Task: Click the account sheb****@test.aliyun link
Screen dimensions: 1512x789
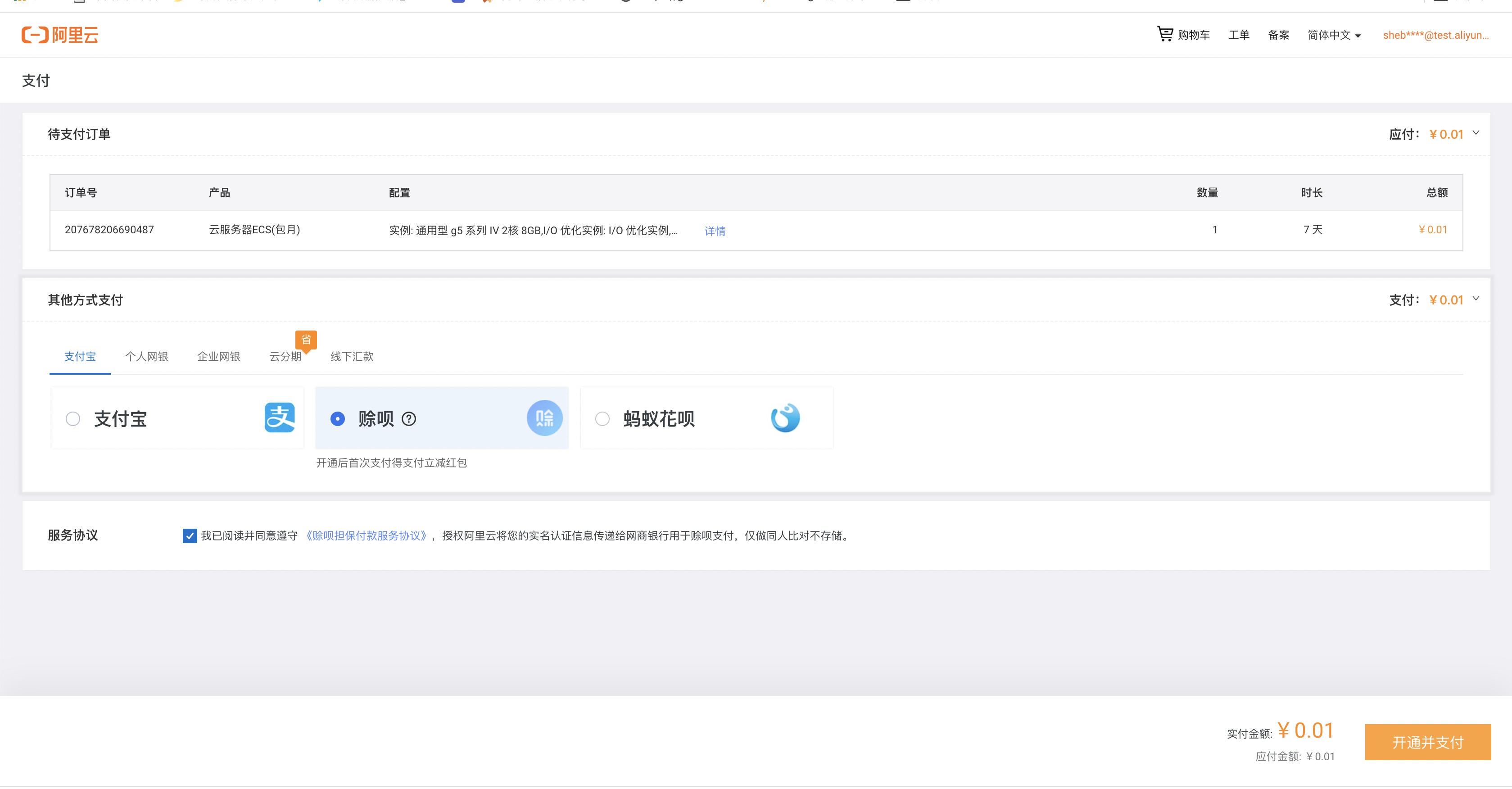Action: pos(1436,35)
